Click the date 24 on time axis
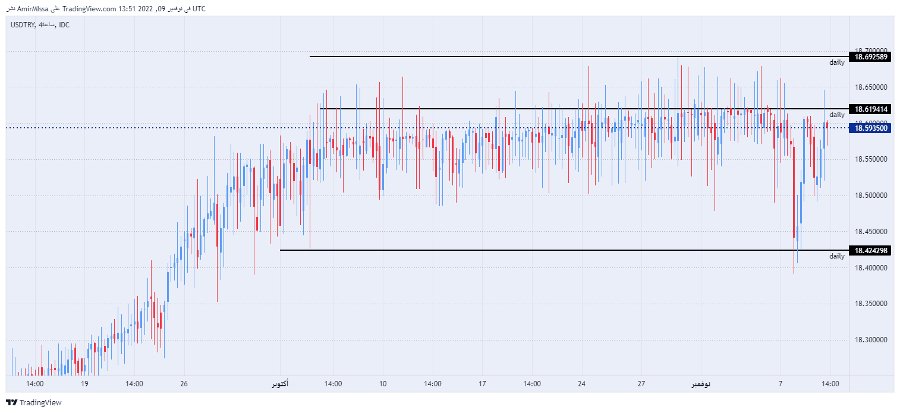The image size is (900, 413). (x=581, y=384)
